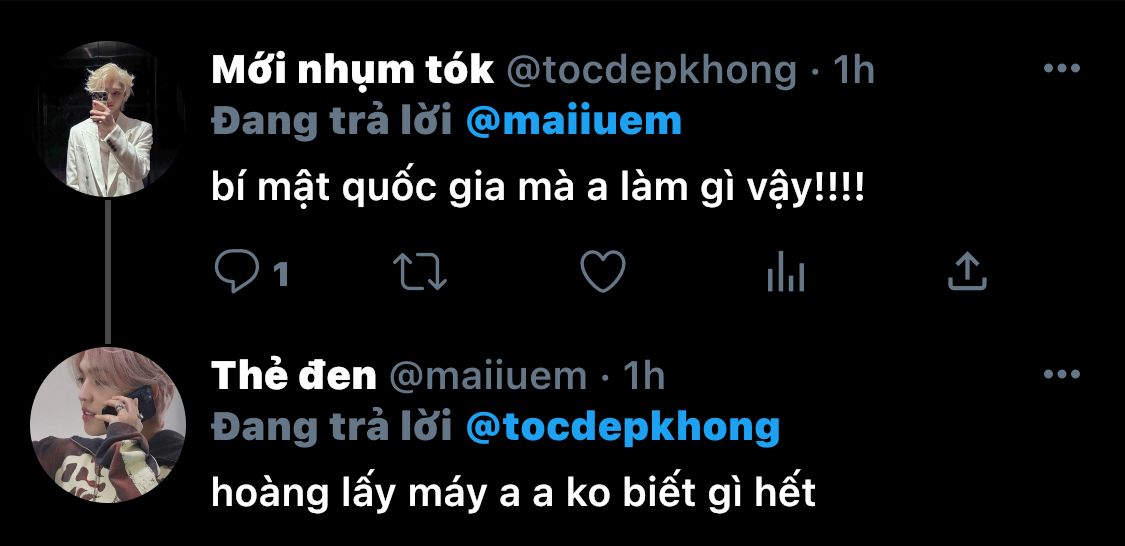The image size is (1125, 546).
Task: Open the 1h timestamp of Thẻ đen's reply
Action: (x=643, y=377)
